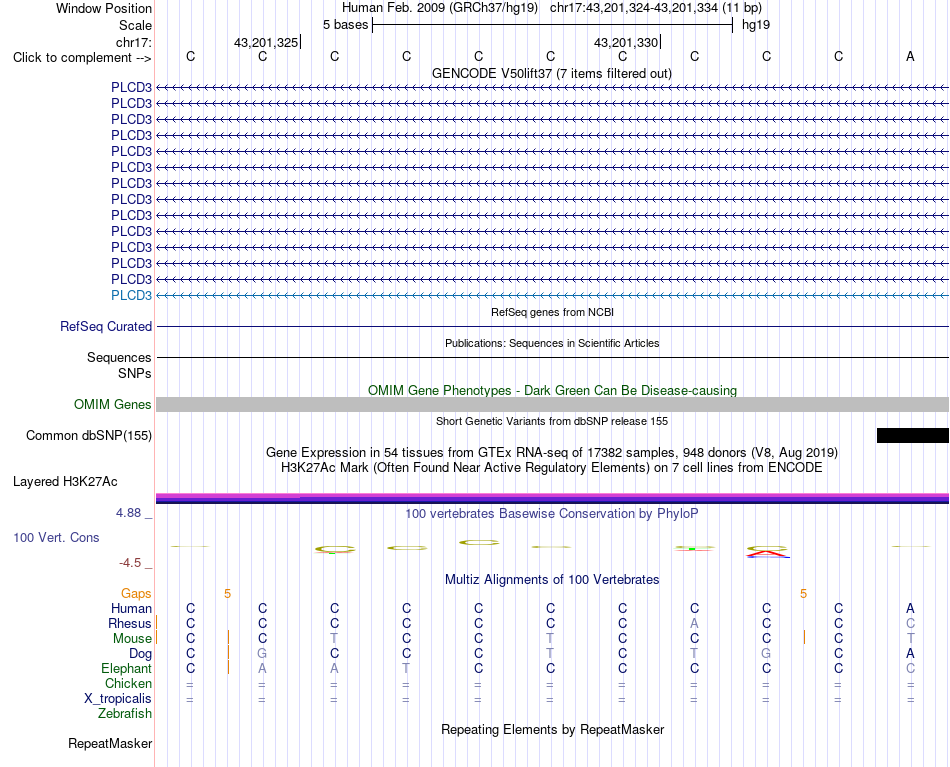Click the -4.5 lower scale value
This screenshot has width=950, height=767.
click(x=130, y=563)
